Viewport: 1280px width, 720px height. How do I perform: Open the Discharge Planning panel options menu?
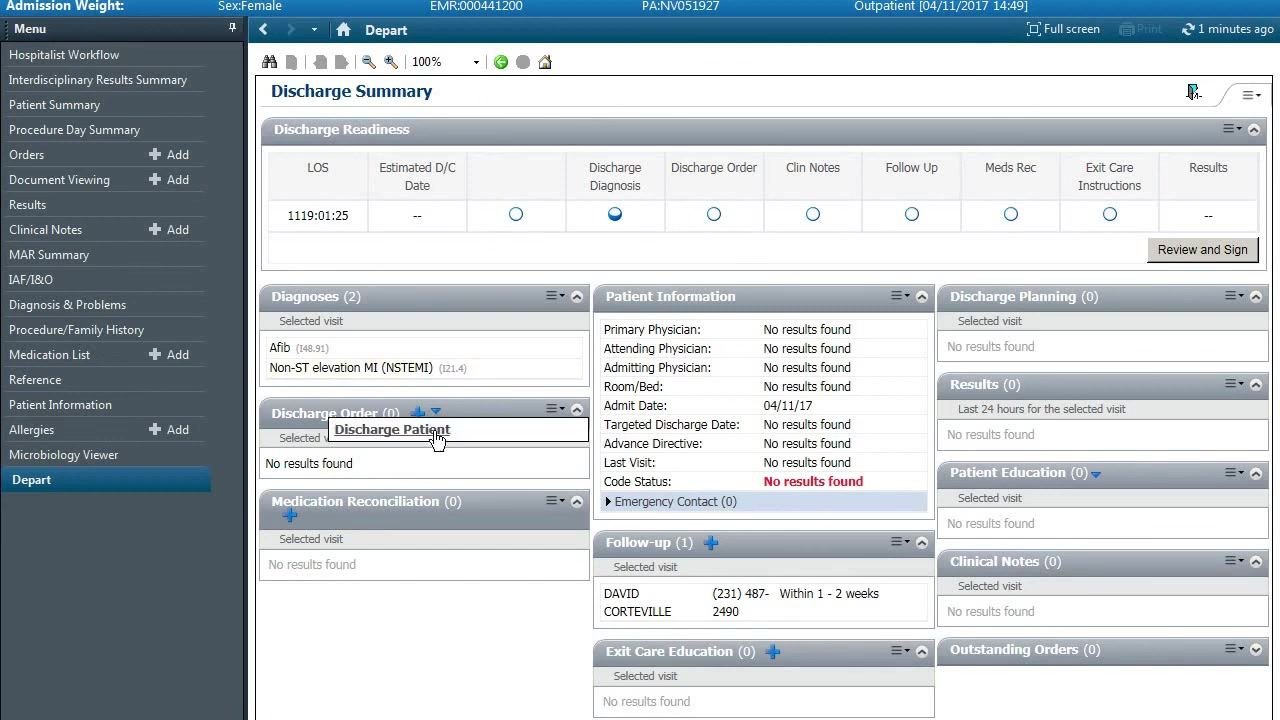pyautogui.click(x=1232, y=296)
